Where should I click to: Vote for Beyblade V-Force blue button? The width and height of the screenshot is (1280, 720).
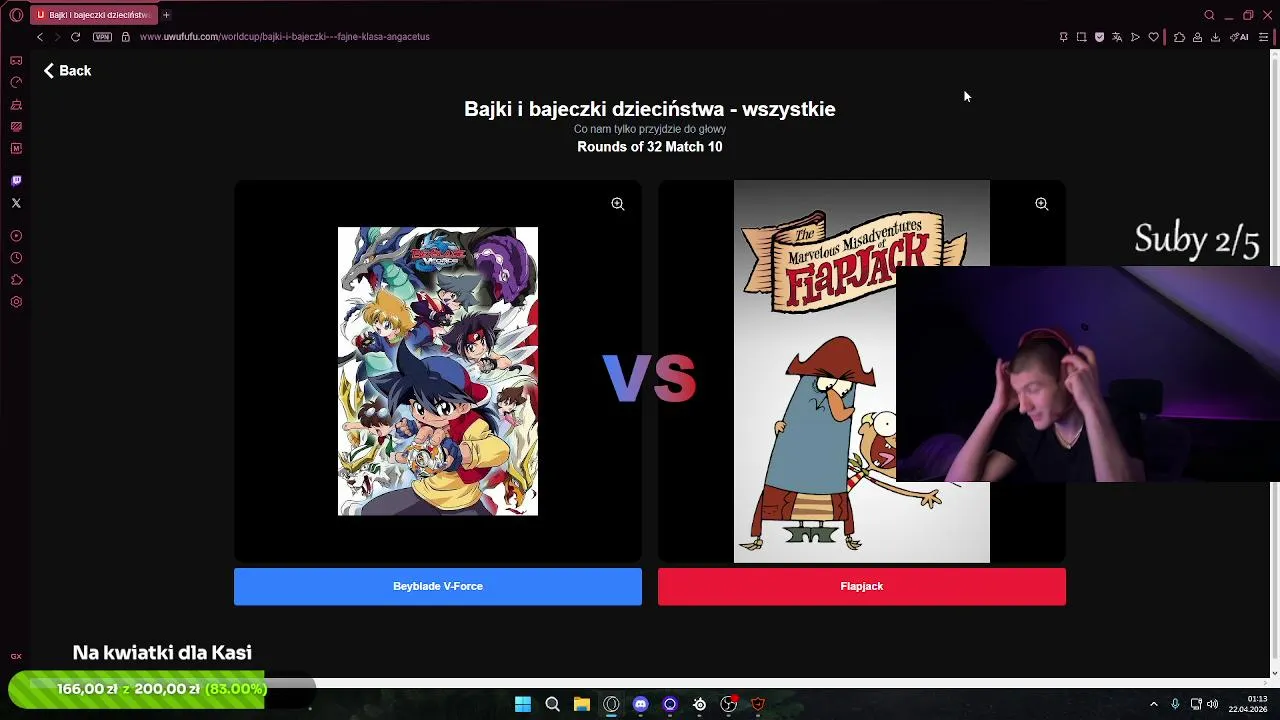click(x=438, y=586)
